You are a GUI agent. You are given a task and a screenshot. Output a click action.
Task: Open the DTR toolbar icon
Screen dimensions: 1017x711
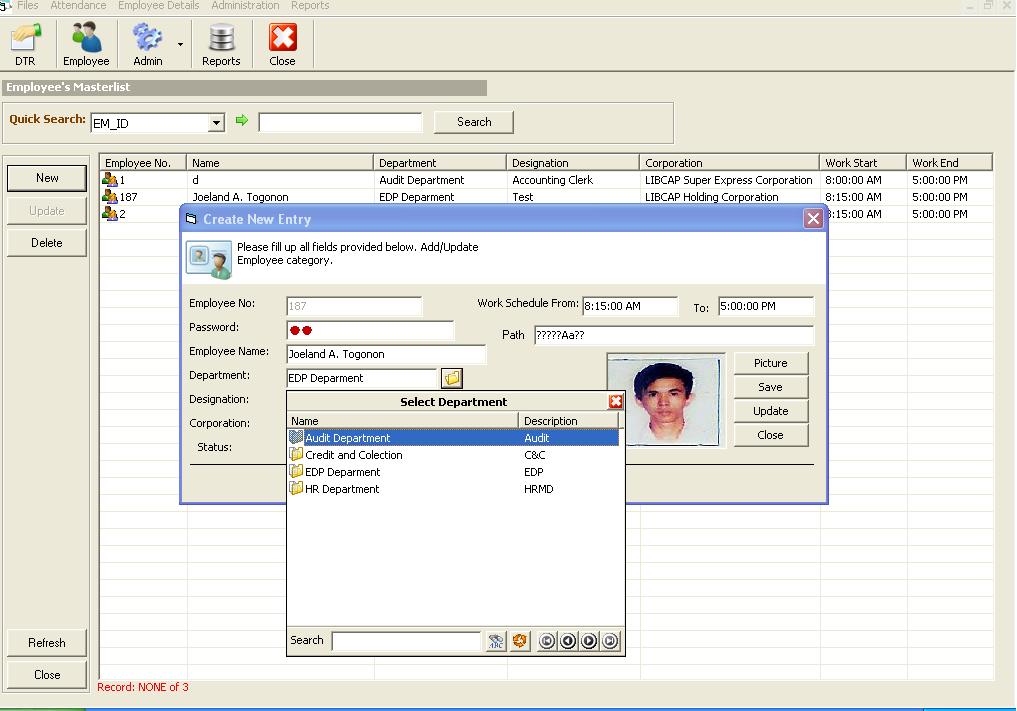(x=25, y=45)
